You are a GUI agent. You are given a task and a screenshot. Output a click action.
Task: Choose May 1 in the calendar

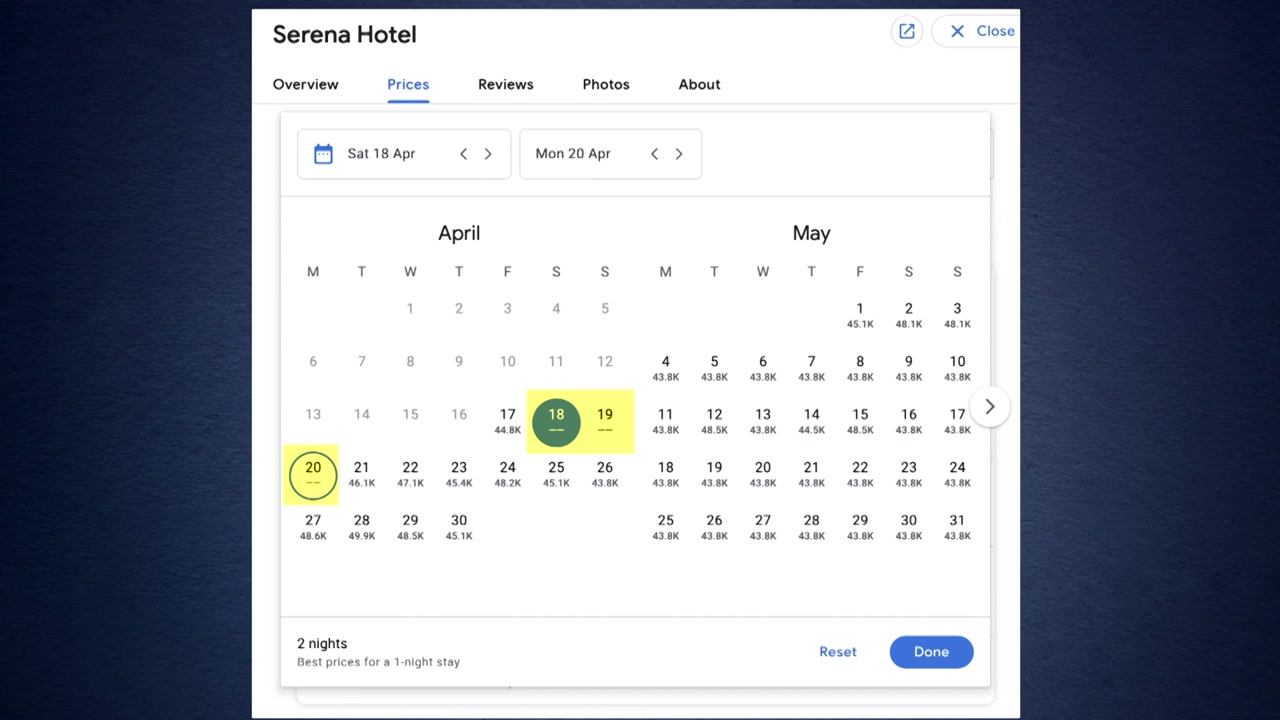(859, 315)
